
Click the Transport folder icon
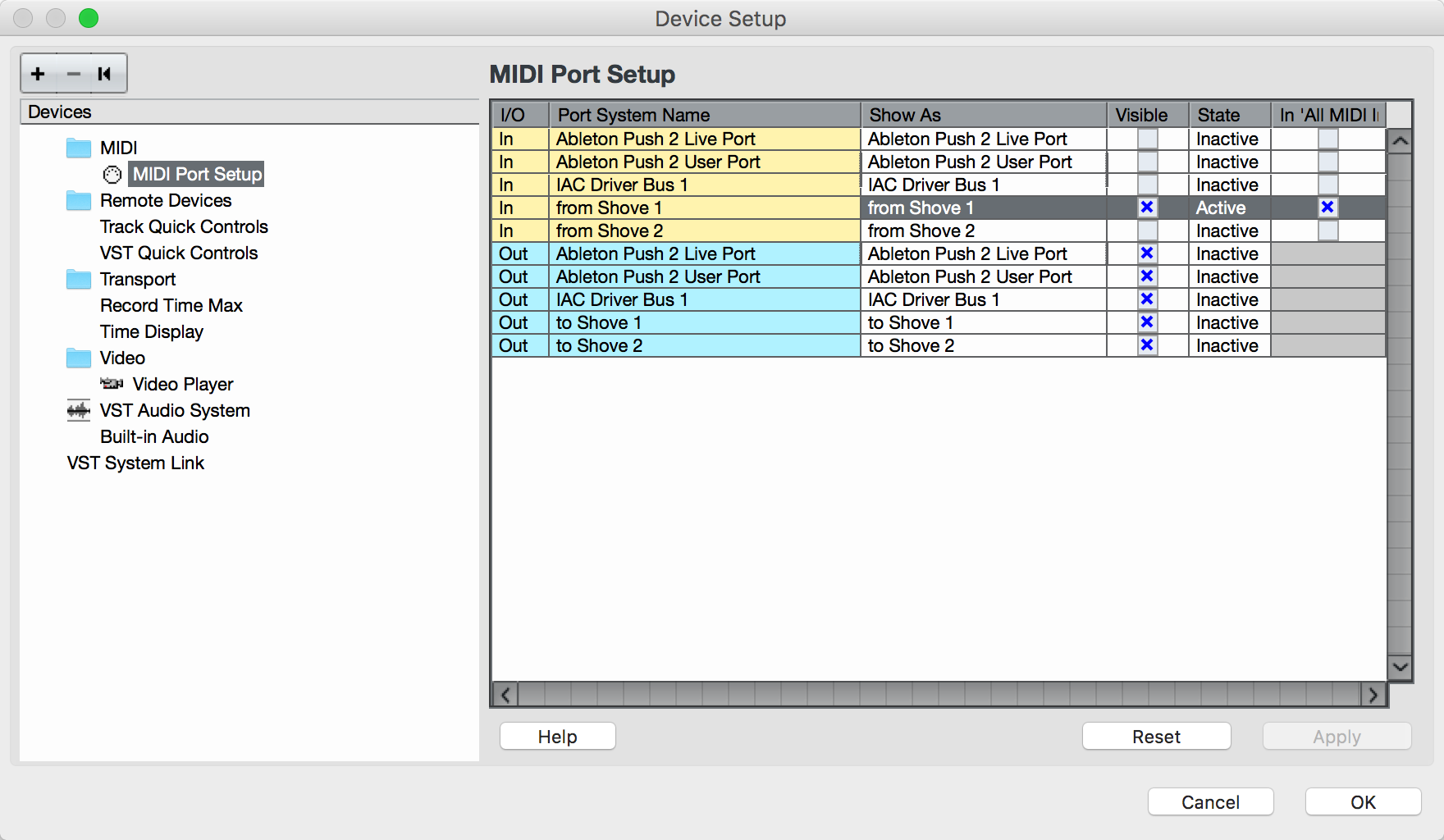click(x=79, y=279)
